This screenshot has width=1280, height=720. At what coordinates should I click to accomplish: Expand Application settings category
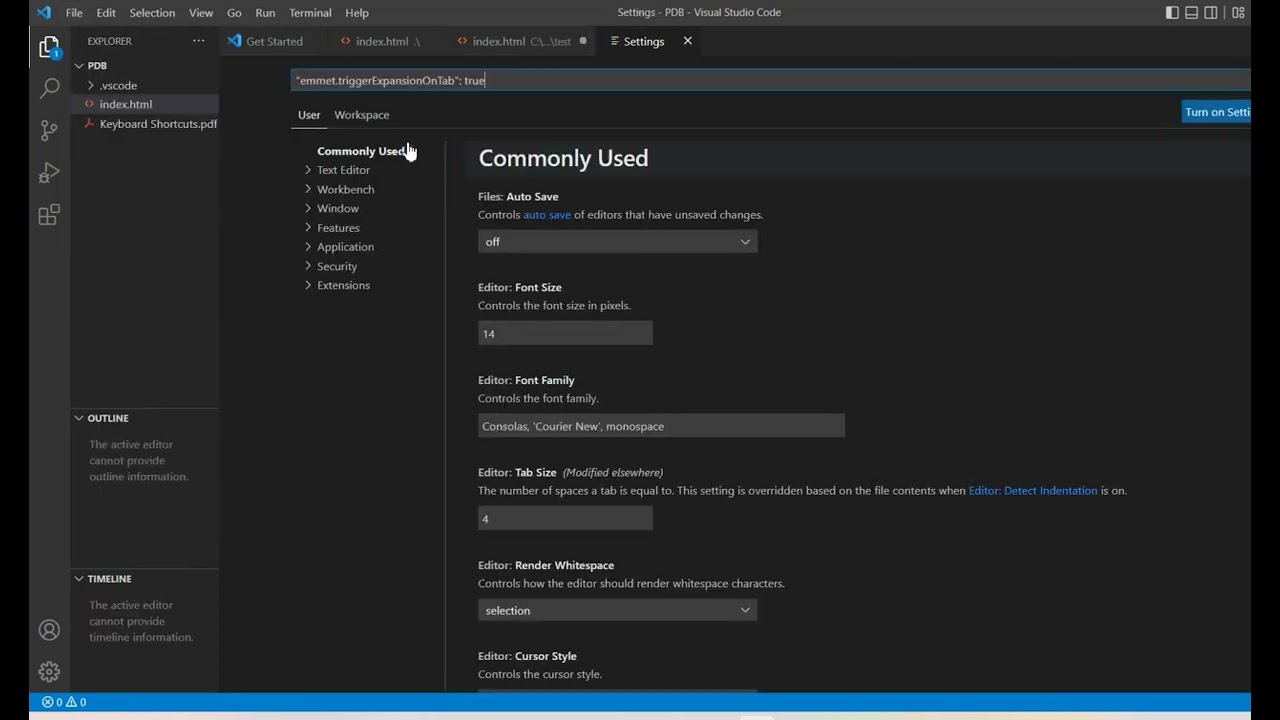(345, 247)
